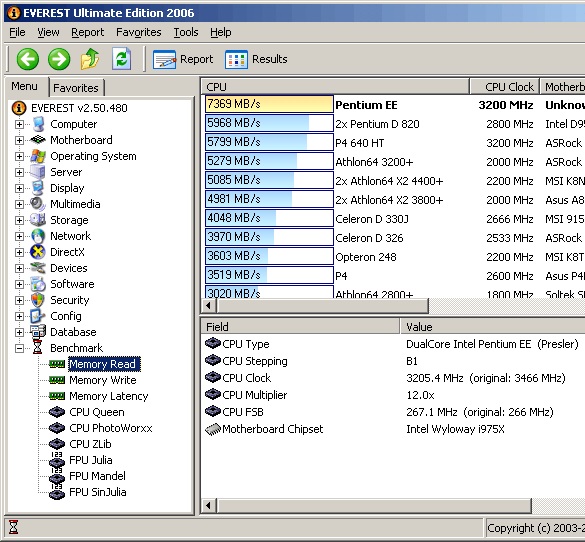This screenshot has width=585, height=542.
Task: Select the CPU Multiplier field row
Action: pyautogui.click(x=394, y=395)
